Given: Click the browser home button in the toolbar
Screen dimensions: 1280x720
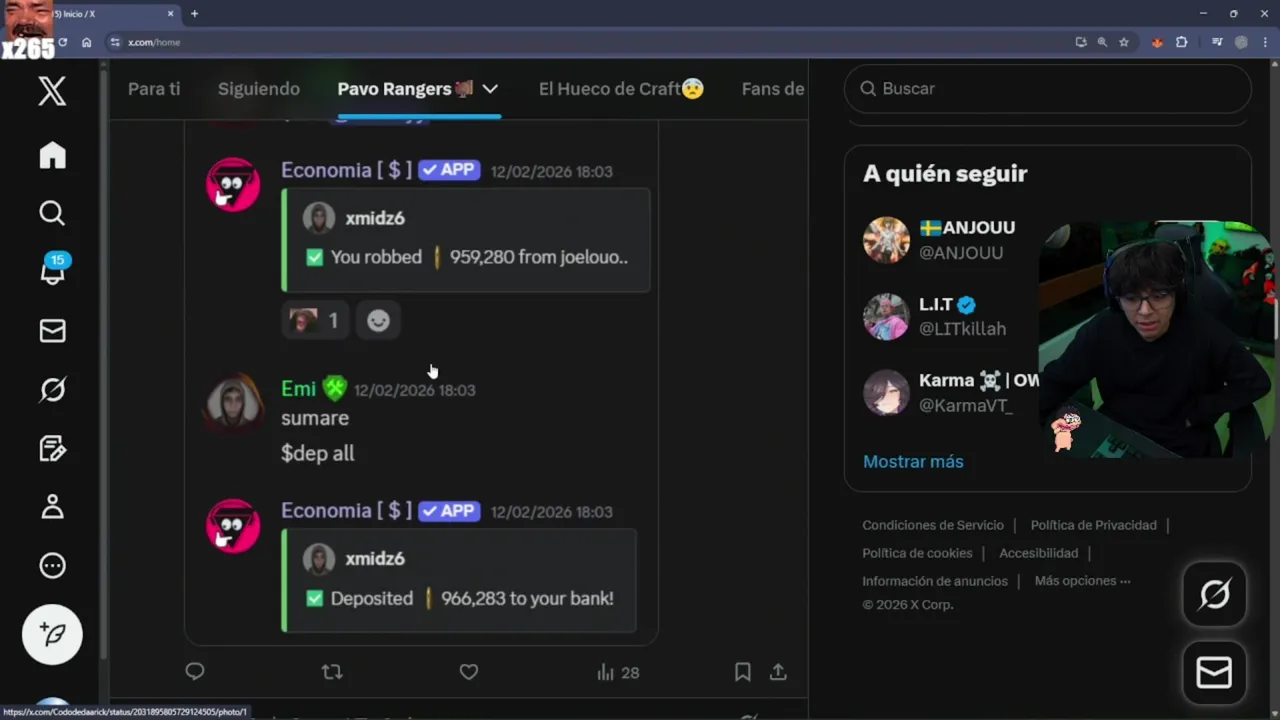Looking at the screenshot, I should (x=87, y=42).
